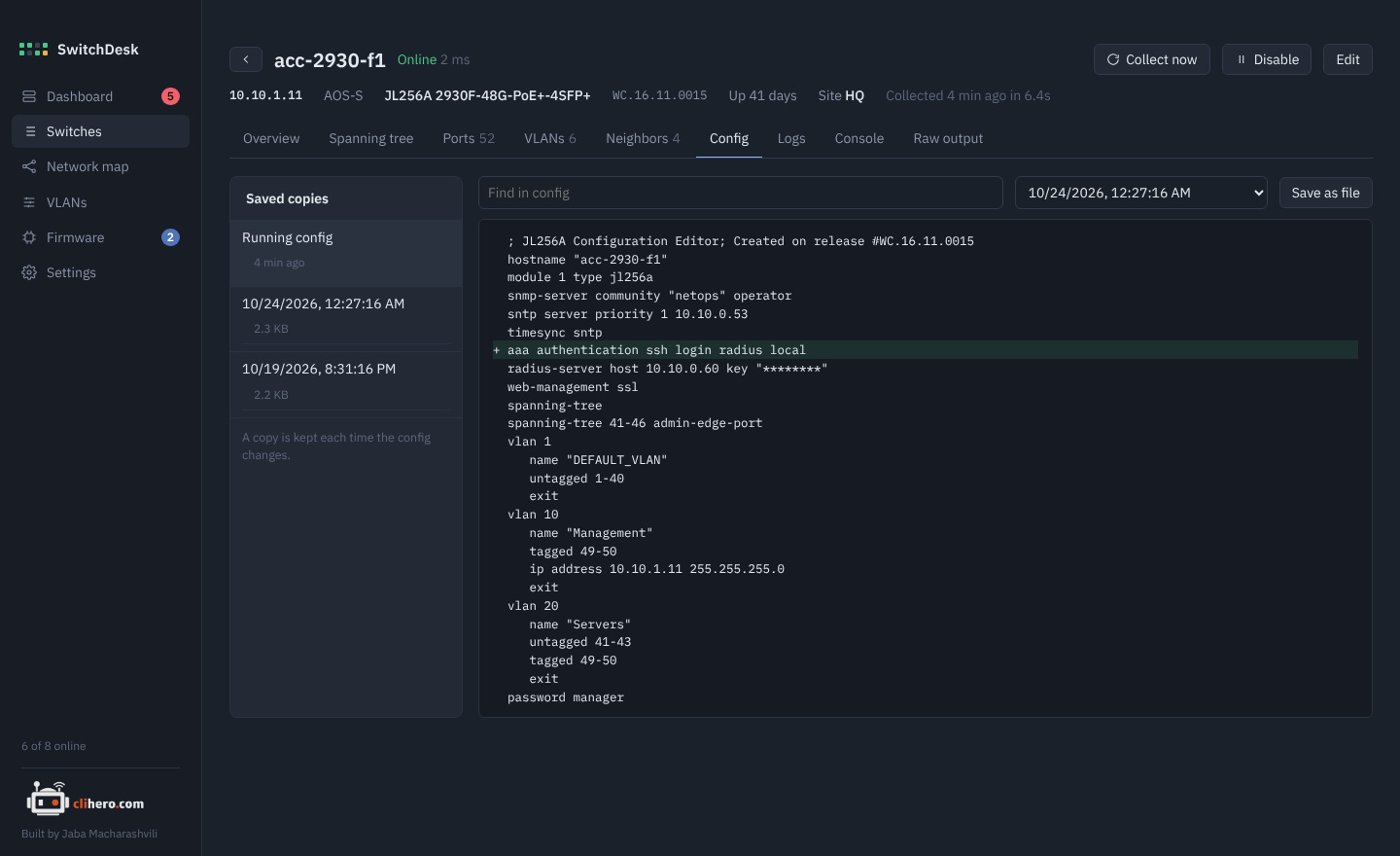The image size is (1400, 856).
Task: Click the hostname "acc-2930-f1" config line
Action: coord(587,260)
